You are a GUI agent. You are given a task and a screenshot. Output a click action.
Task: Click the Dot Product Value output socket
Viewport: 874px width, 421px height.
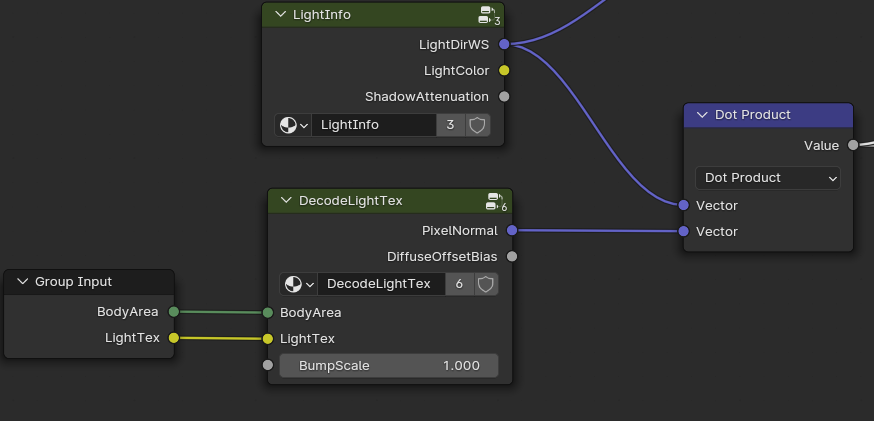tap(853, 146)
